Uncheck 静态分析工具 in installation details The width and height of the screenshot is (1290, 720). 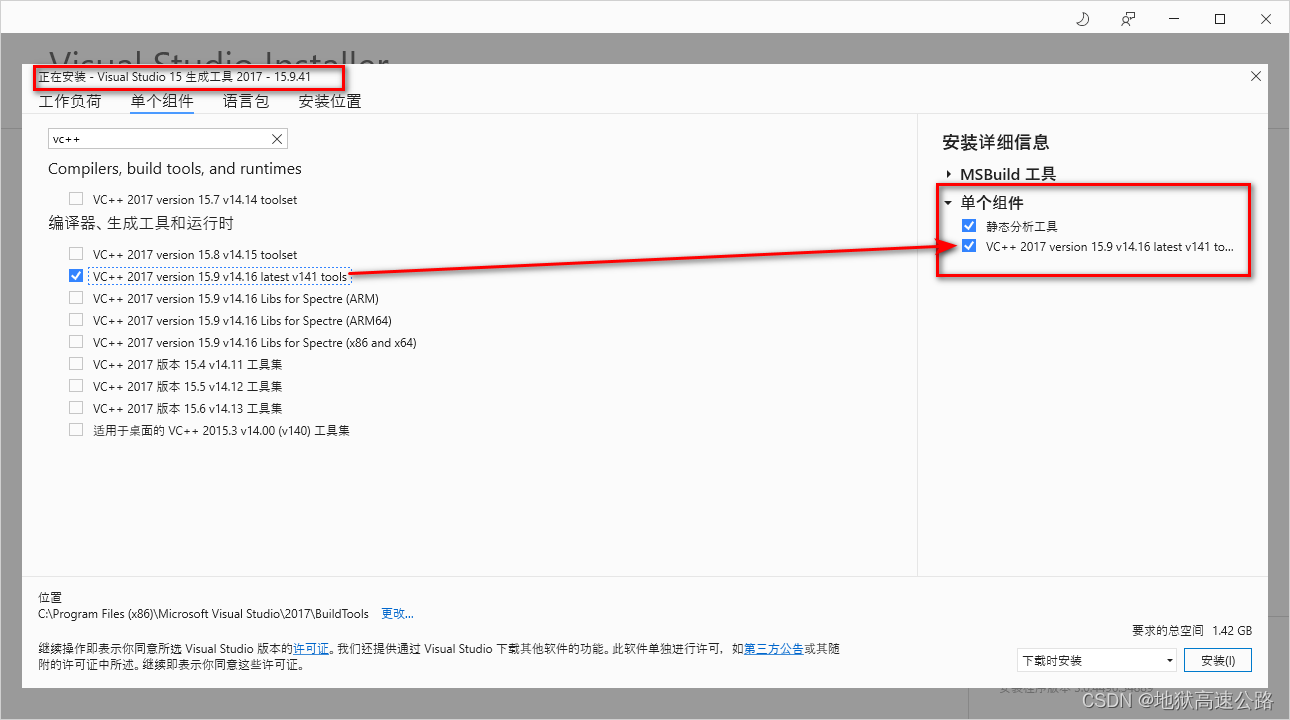coord(969,226)
